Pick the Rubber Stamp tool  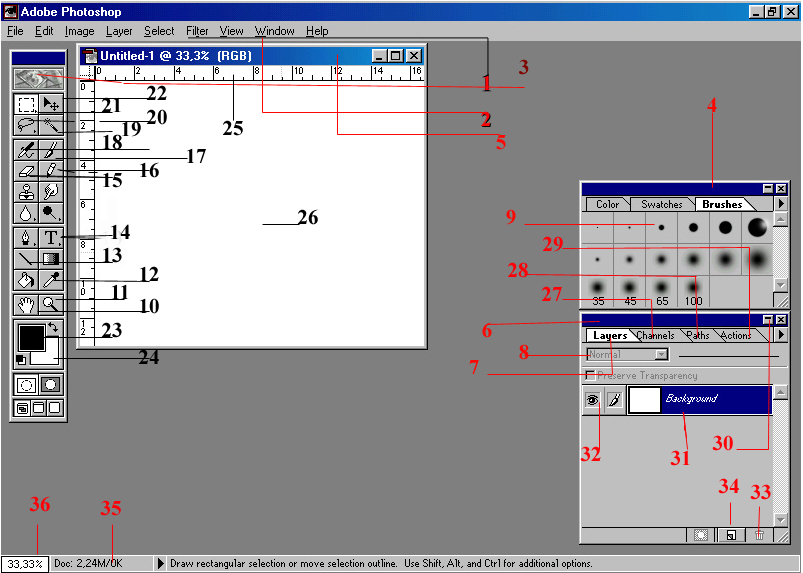(x=26, y=192)
